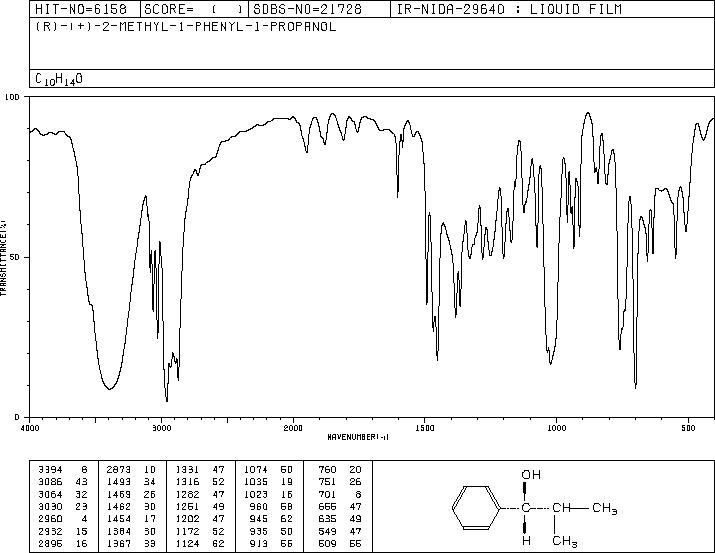Click the 2932 peak table entry
The width and height of the screenshot is (715, 553).
point(63,532)
